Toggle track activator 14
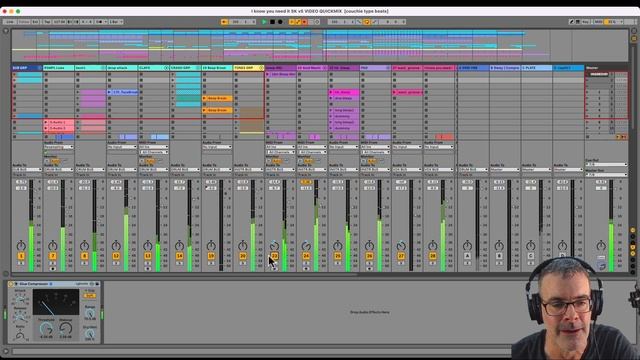Viewport: 640px width, 360px height. tap(179, 256)
